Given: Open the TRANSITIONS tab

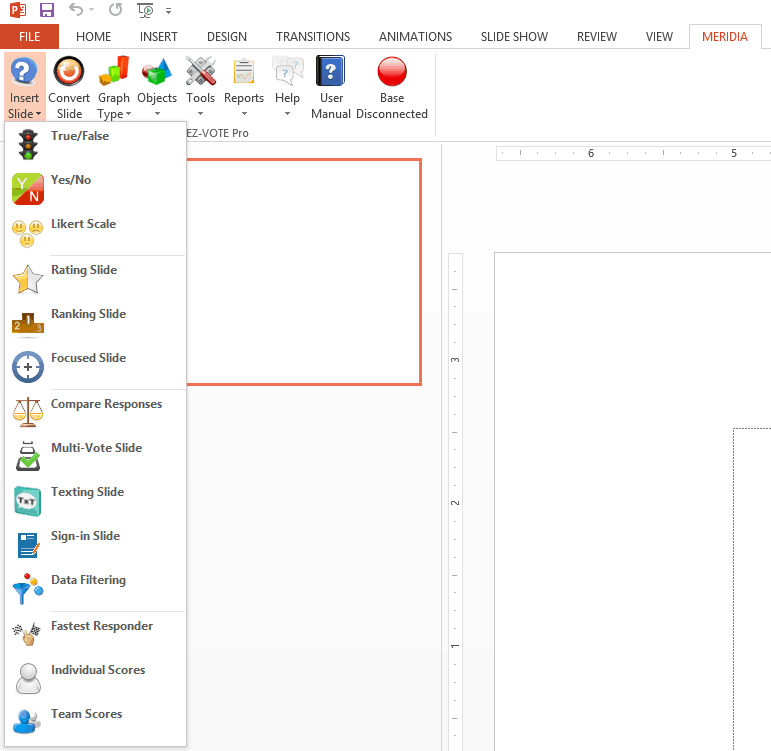Looking at the screenshot, I should point(313,37).
